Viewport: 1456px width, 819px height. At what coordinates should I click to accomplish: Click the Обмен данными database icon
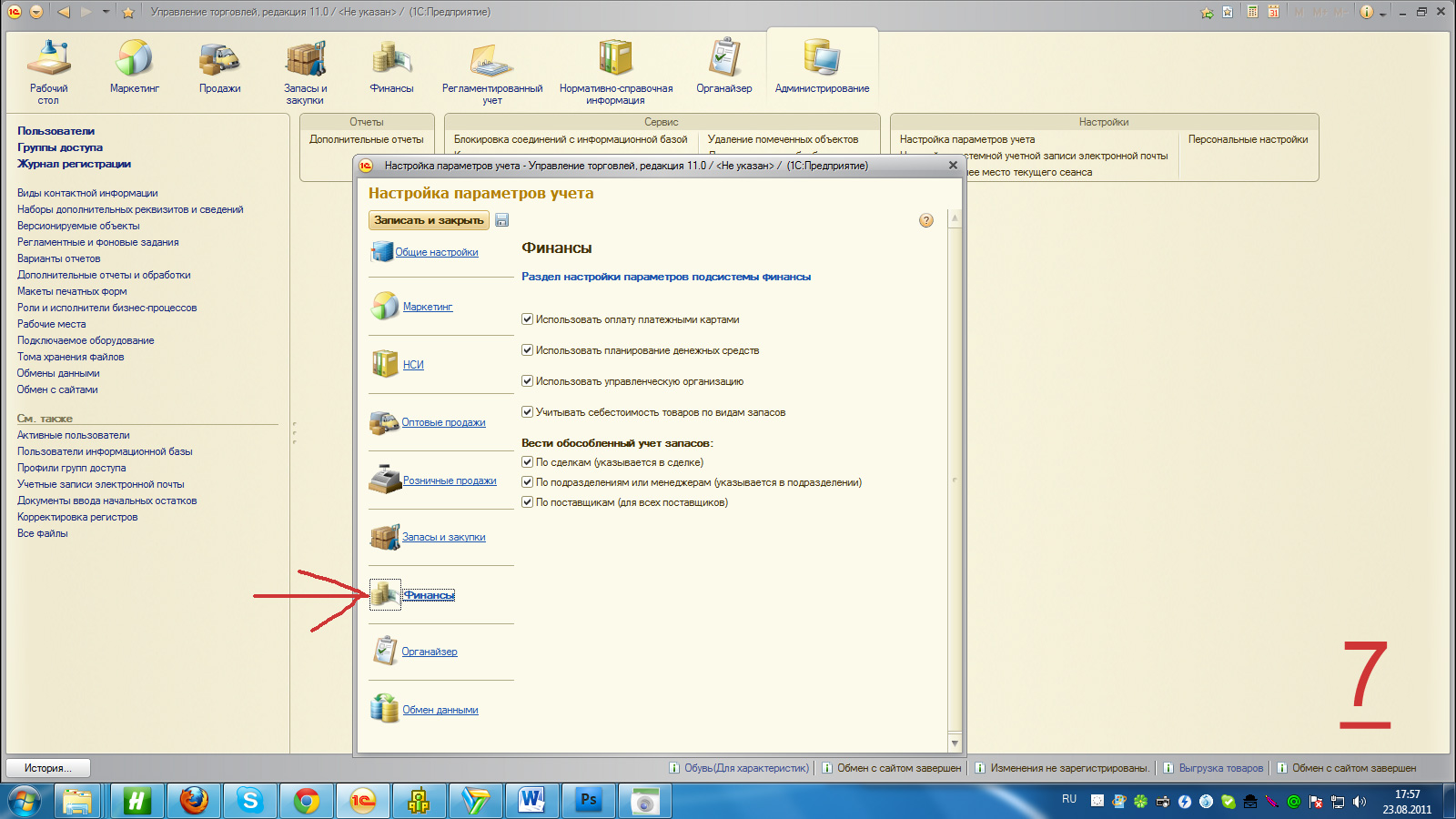click(x=385, y=708)
